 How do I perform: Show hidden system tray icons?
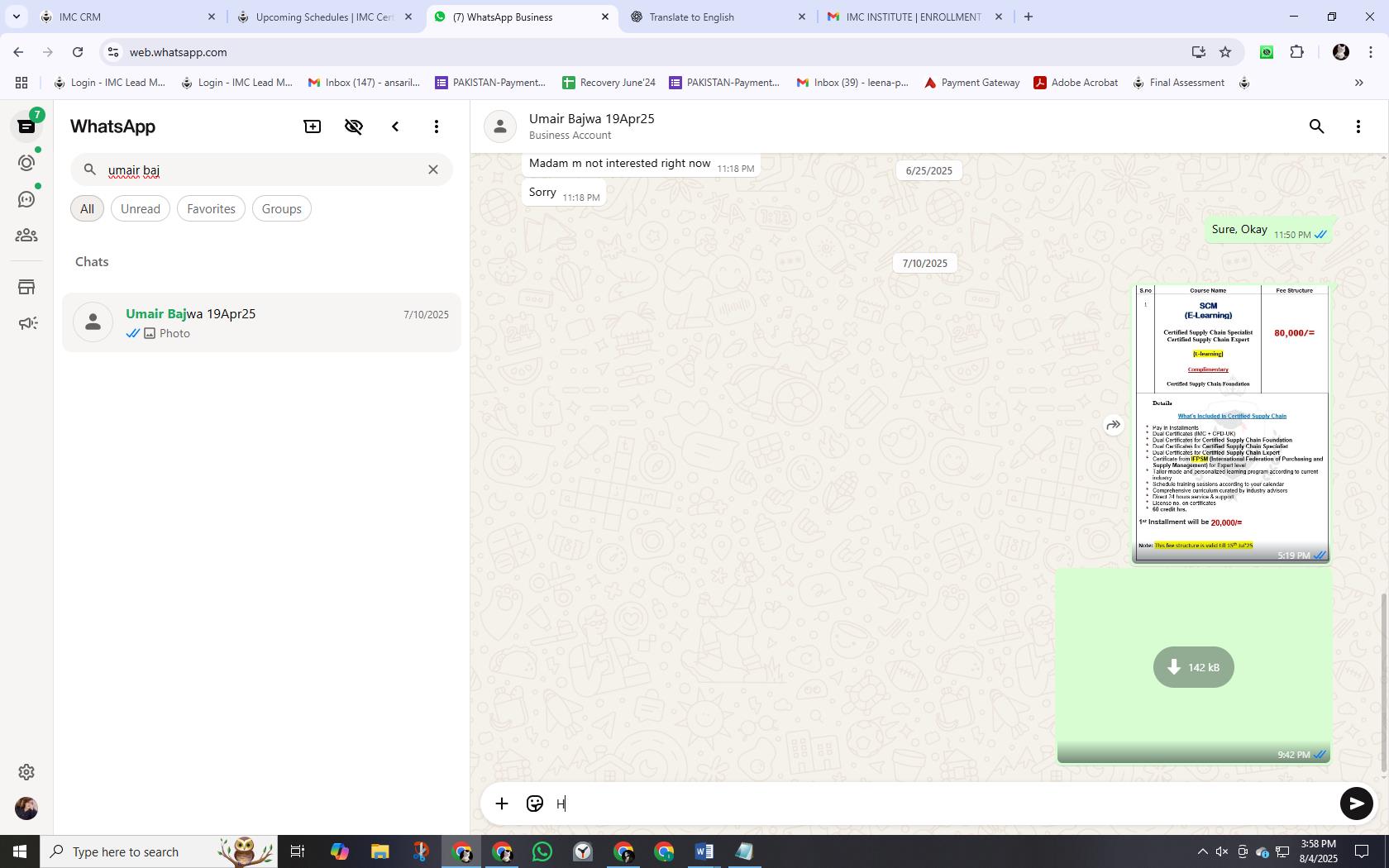(1202, 851)
